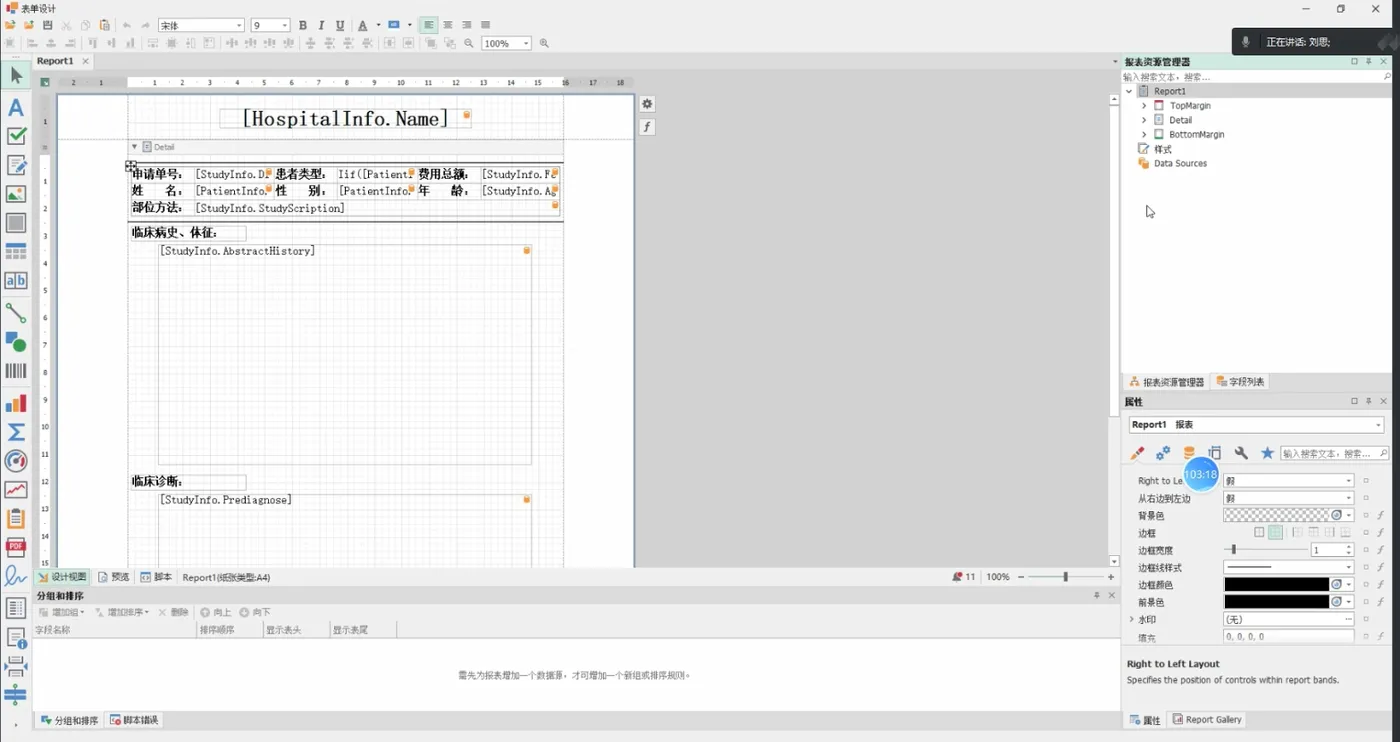Image resolution: width=1400 pixels, height=742 pixels.
Task: Select the Table control tool
Action: pos(16,252)
